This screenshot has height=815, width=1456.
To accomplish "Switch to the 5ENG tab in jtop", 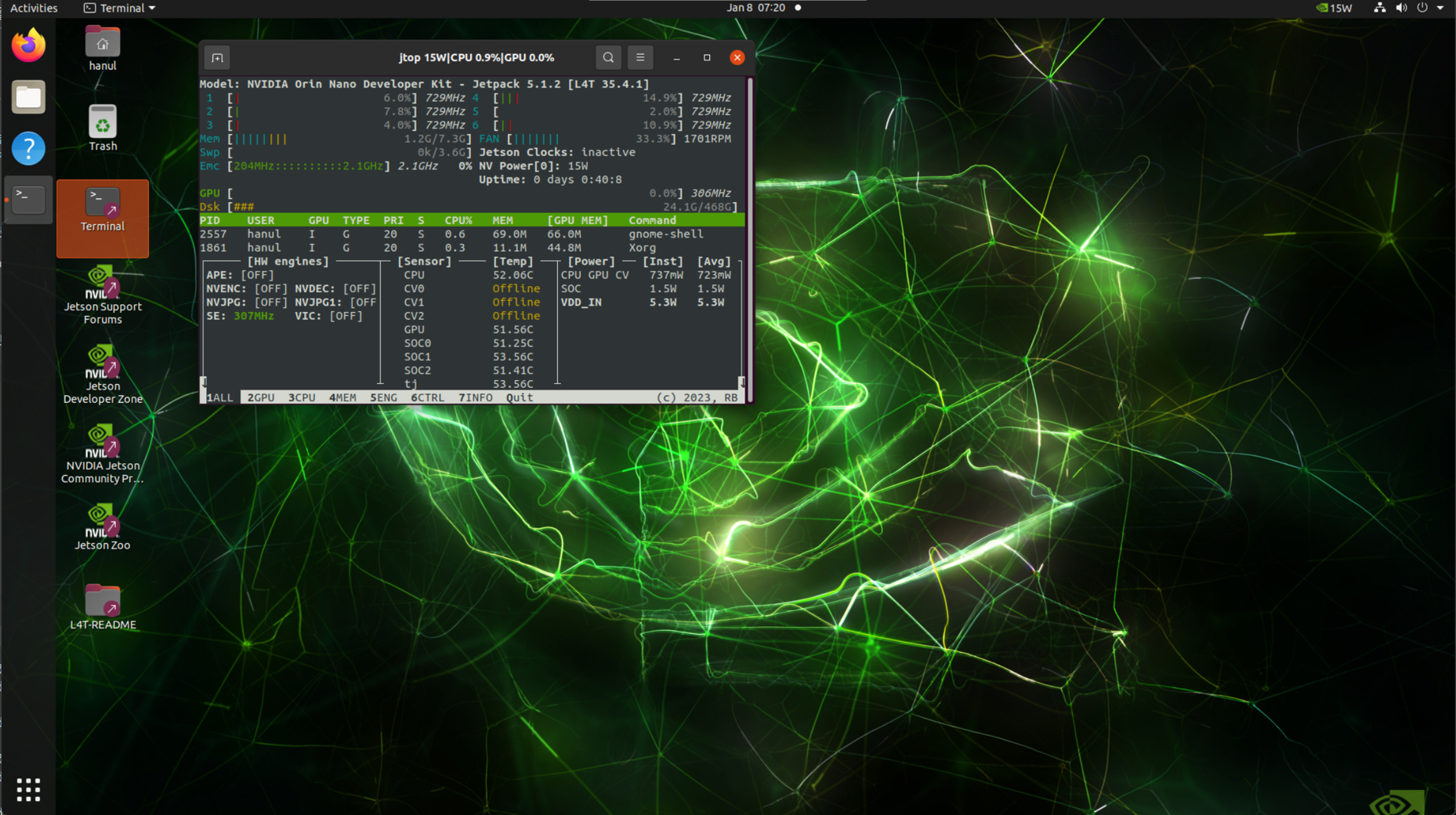I will [383, 397].
